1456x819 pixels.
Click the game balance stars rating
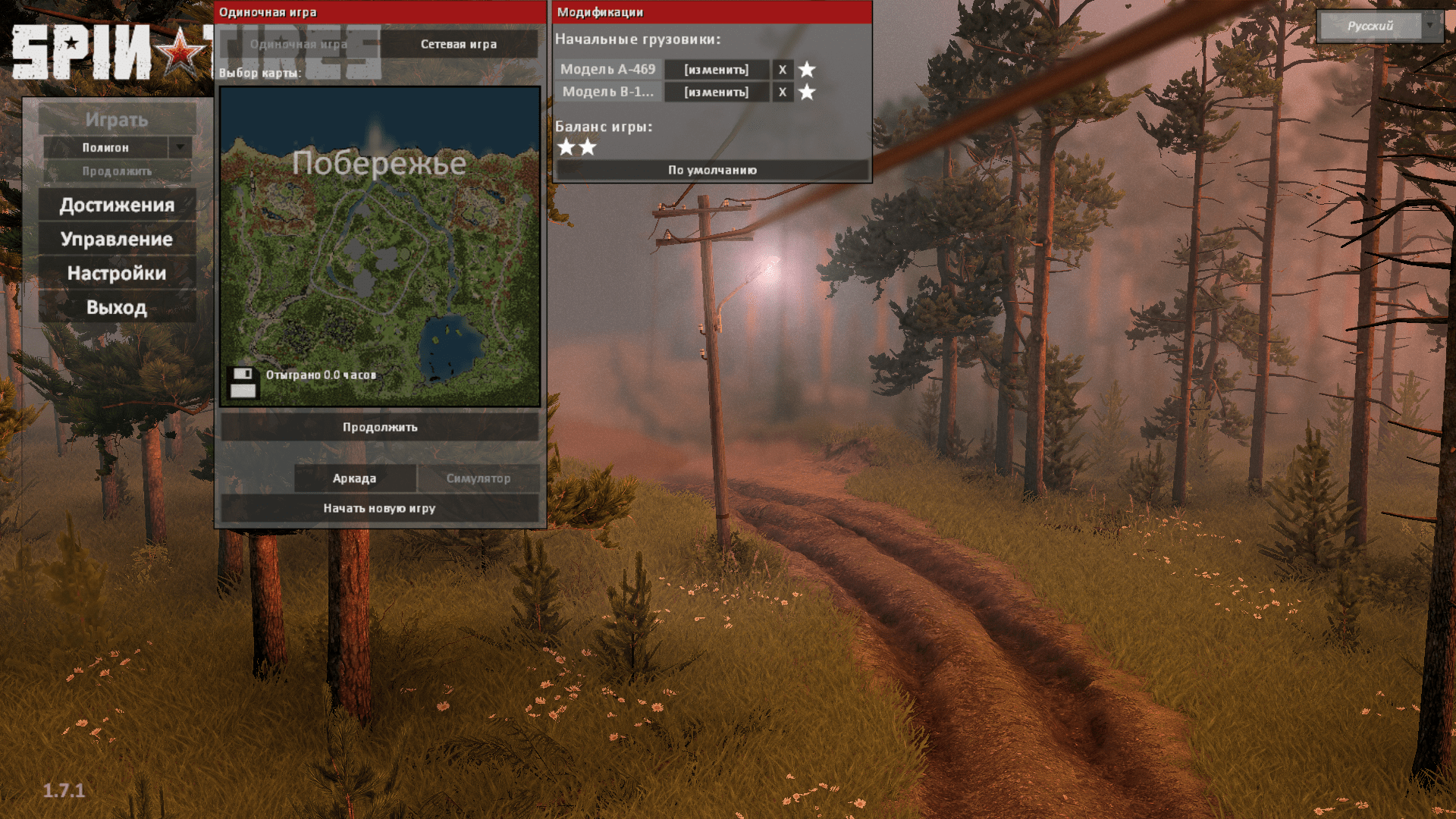(x=577, y=146)
